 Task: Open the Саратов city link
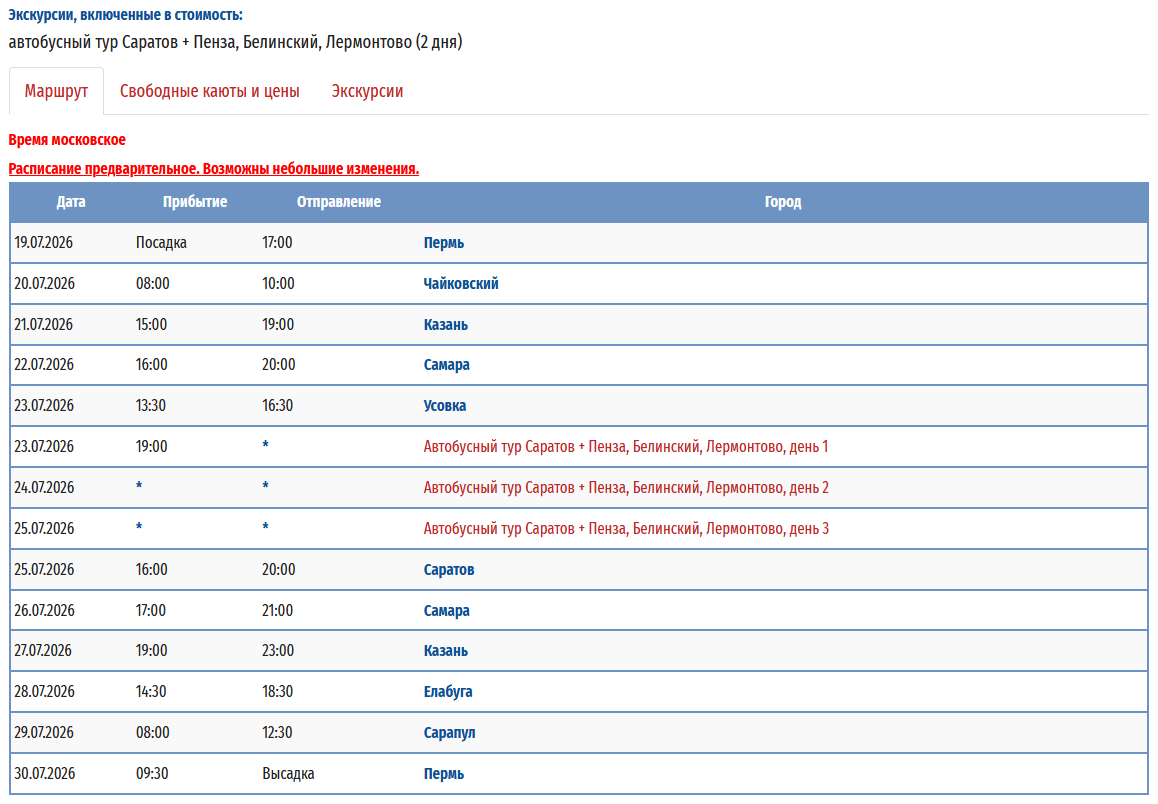448,570
